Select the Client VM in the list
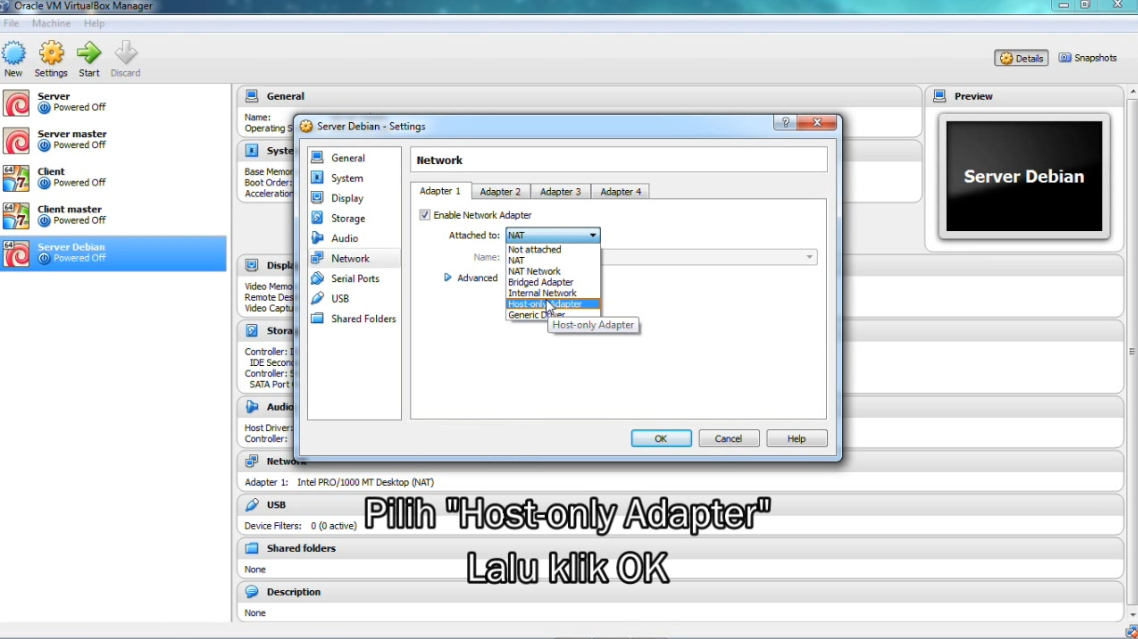The image size is (1138, 639). (x=113, y=177)
